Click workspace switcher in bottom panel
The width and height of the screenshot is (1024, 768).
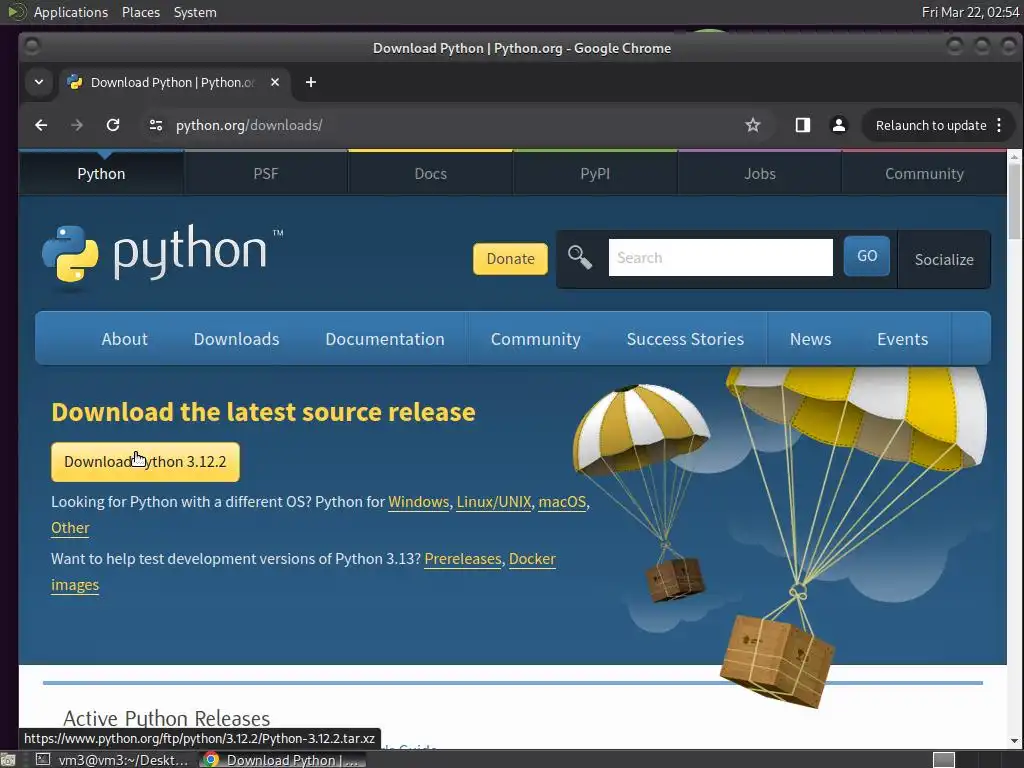click(944, 760)
